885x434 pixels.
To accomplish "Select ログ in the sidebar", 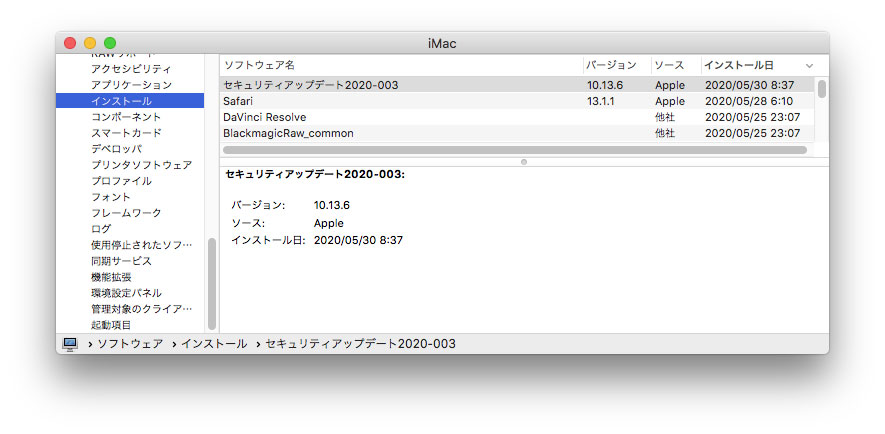I will [x=101, y=229].
